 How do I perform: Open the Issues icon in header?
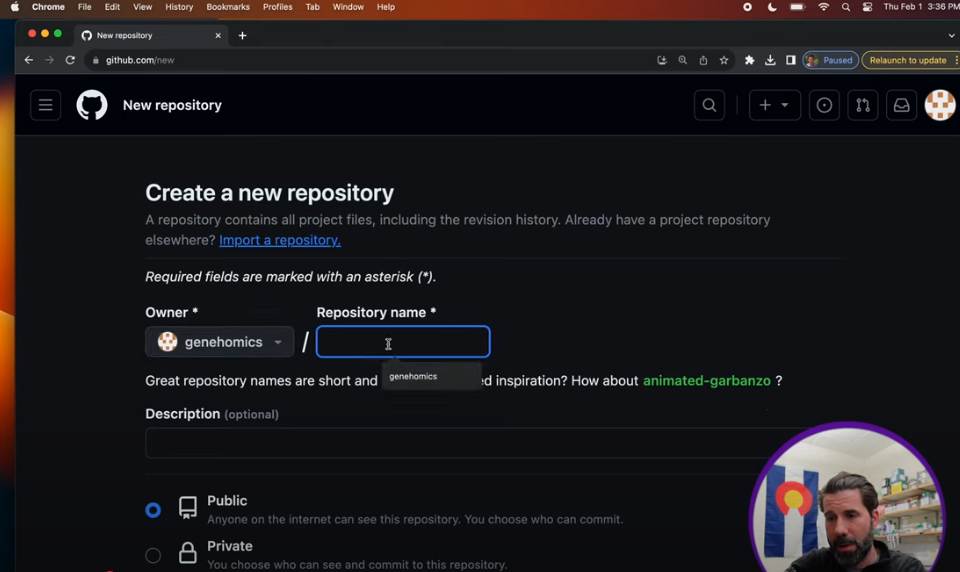pyautogui.click(x=824, y=105)
